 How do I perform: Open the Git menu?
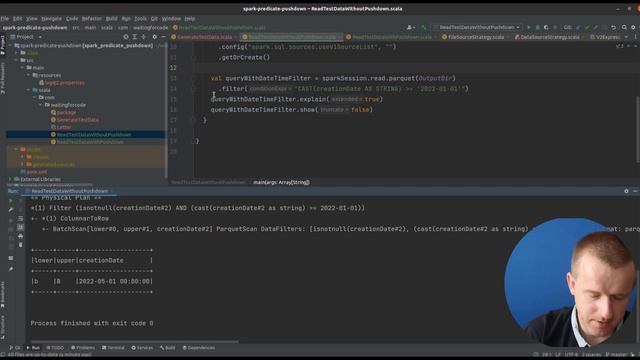[154, 18]
